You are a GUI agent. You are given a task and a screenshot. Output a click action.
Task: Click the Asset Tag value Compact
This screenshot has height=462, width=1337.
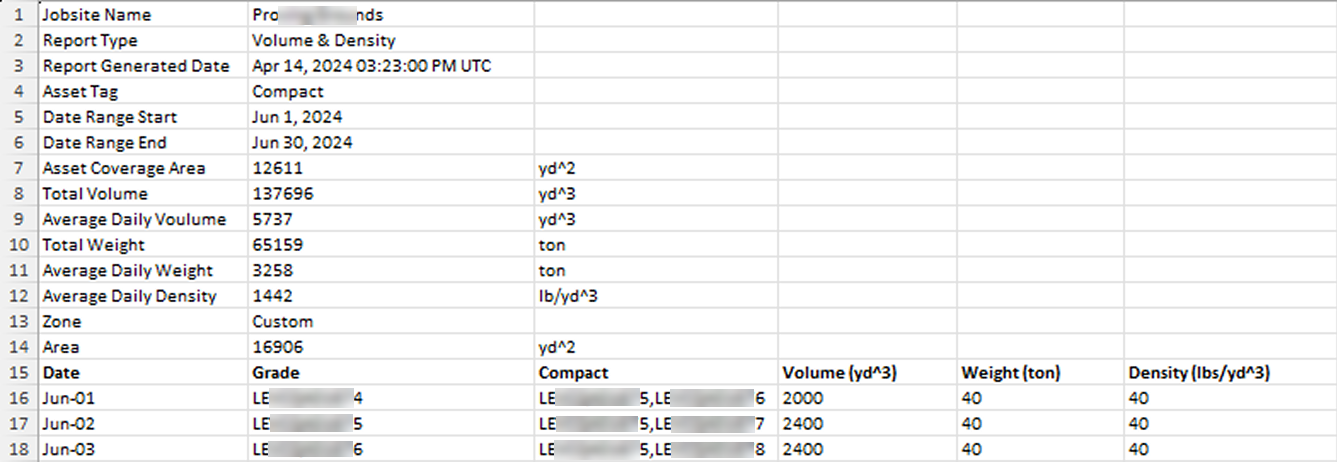(x=285, y=92)
